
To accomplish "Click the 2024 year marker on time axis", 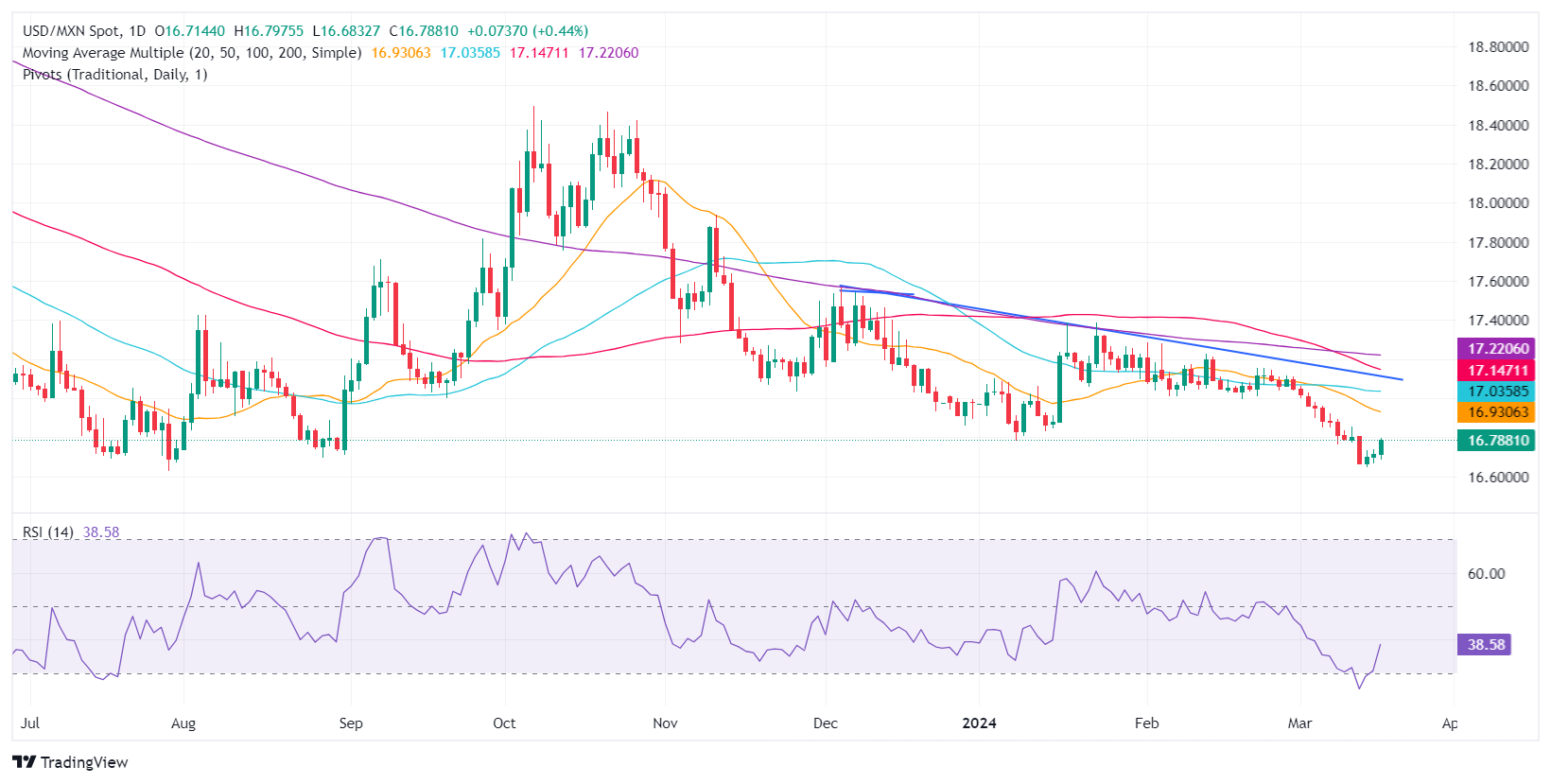I will (979, 723).
